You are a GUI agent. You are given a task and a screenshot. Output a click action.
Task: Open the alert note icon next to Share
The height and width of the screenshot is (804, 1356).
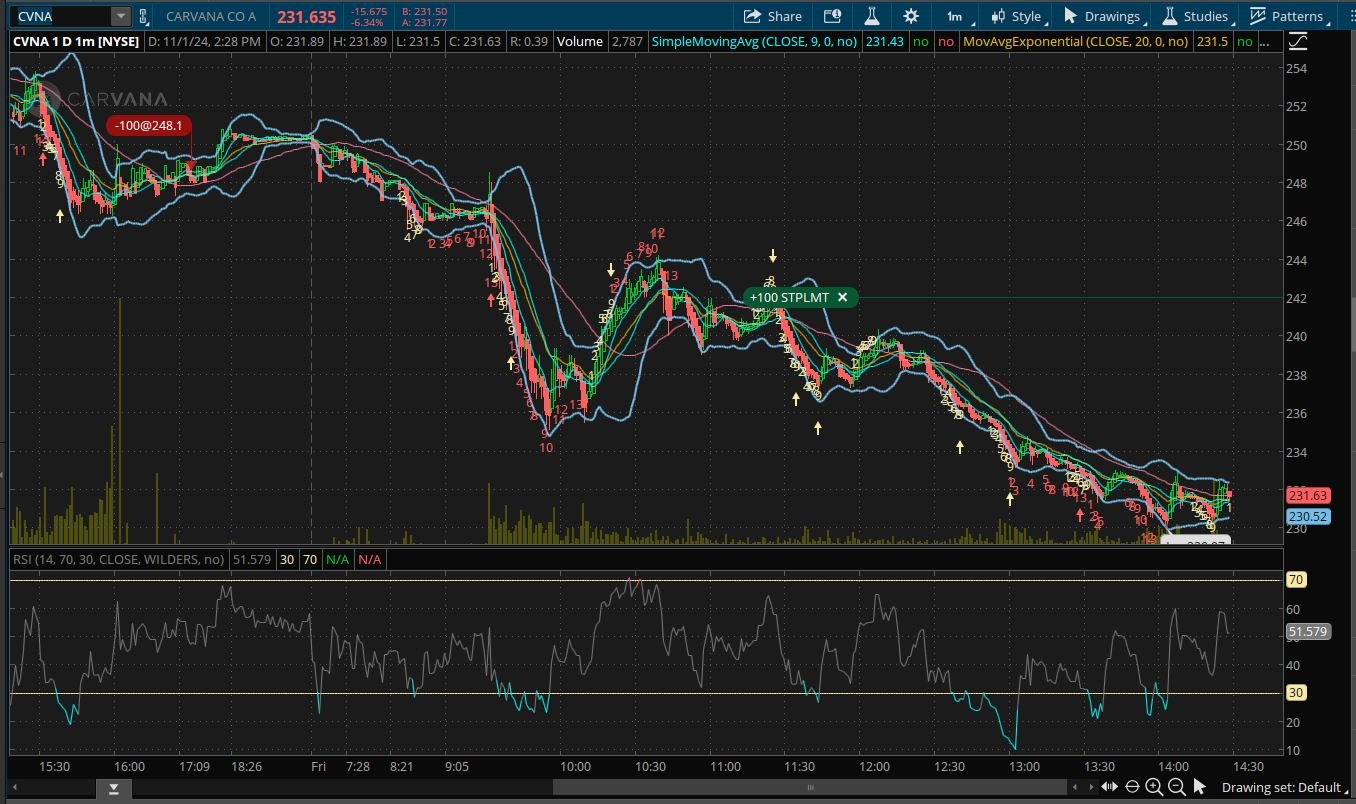[x=832, y=16]
